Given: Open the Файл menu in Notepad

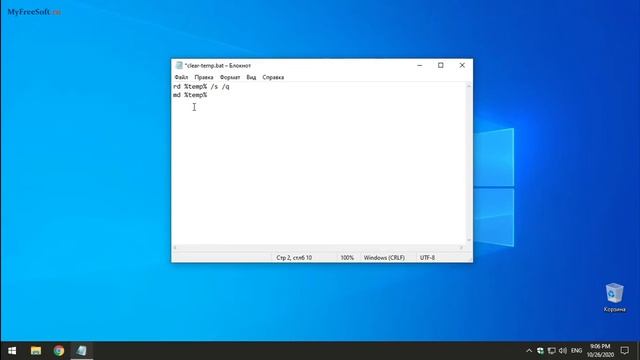Looking at the screenshot, I should (x=181, y=77).
